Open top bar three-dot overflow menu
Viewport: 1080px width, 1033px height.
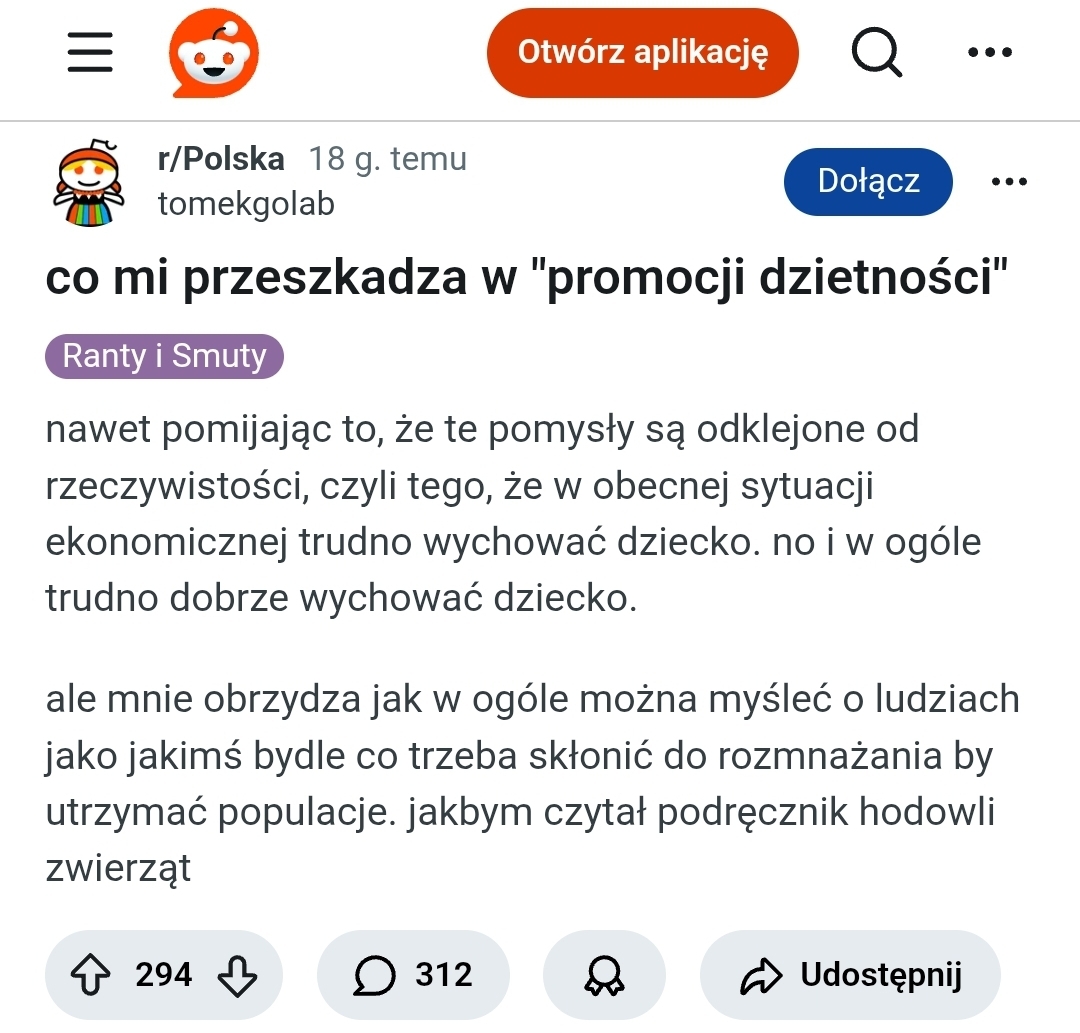pyautogui.click(x=990, y=52)
